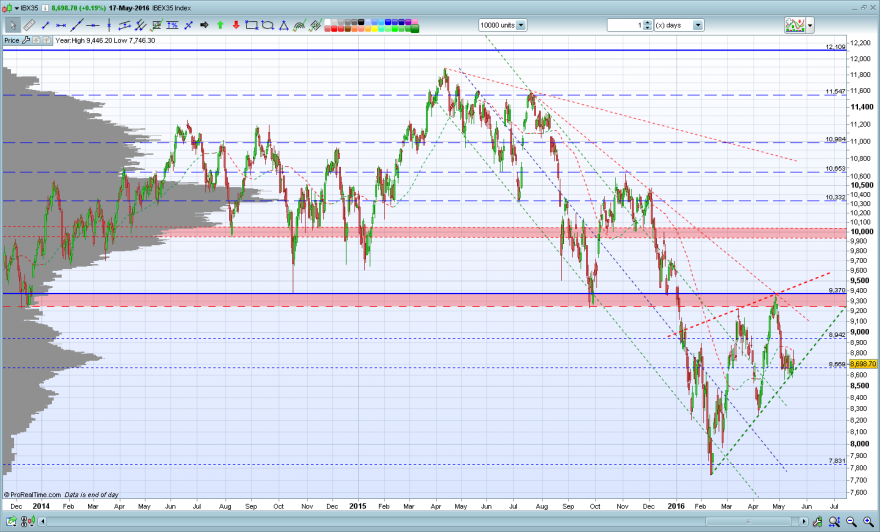Open Price settings wrench icon

26,40
